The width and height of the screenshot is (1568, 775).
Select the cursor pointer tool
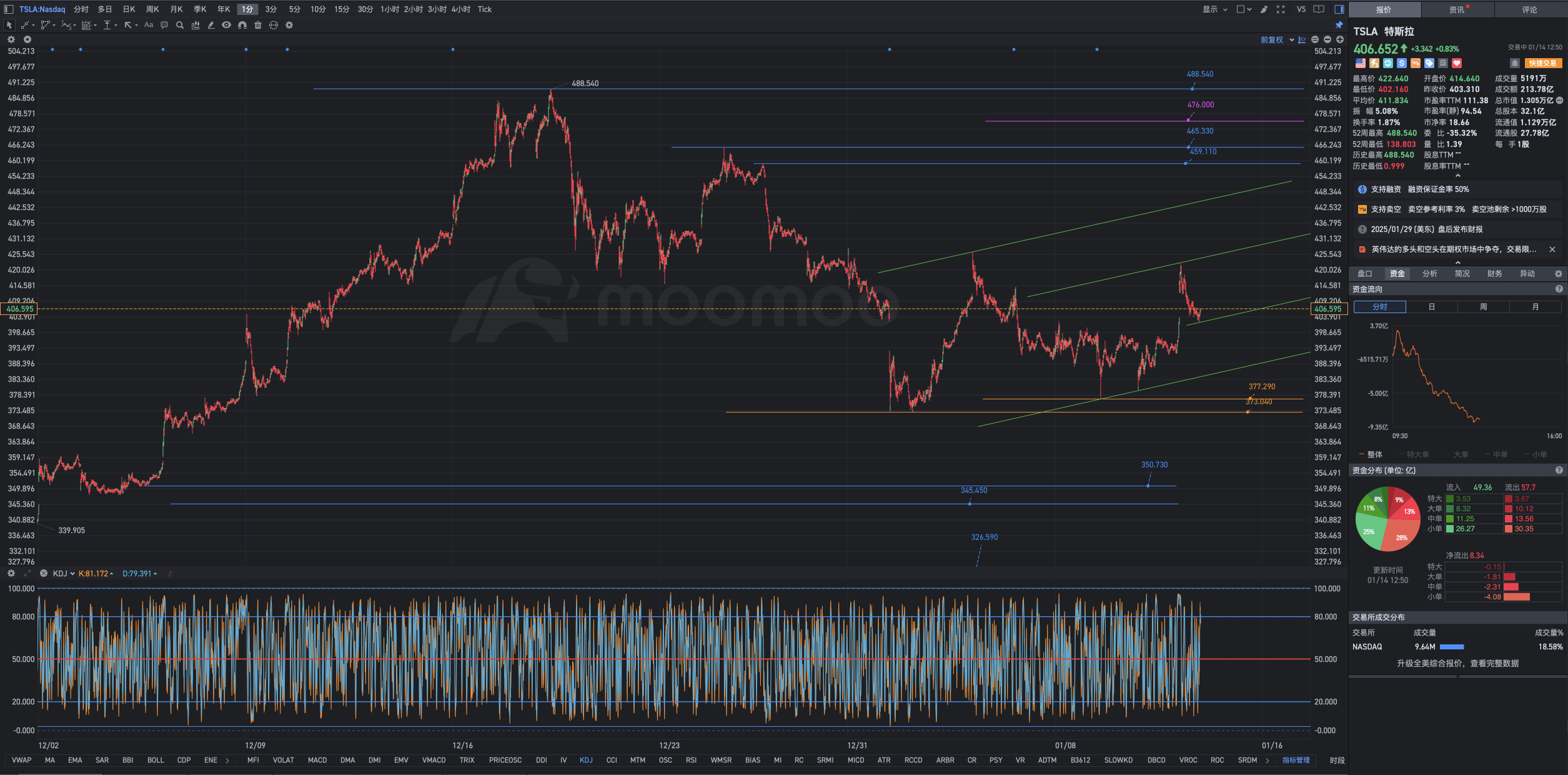tap(9, 25)
